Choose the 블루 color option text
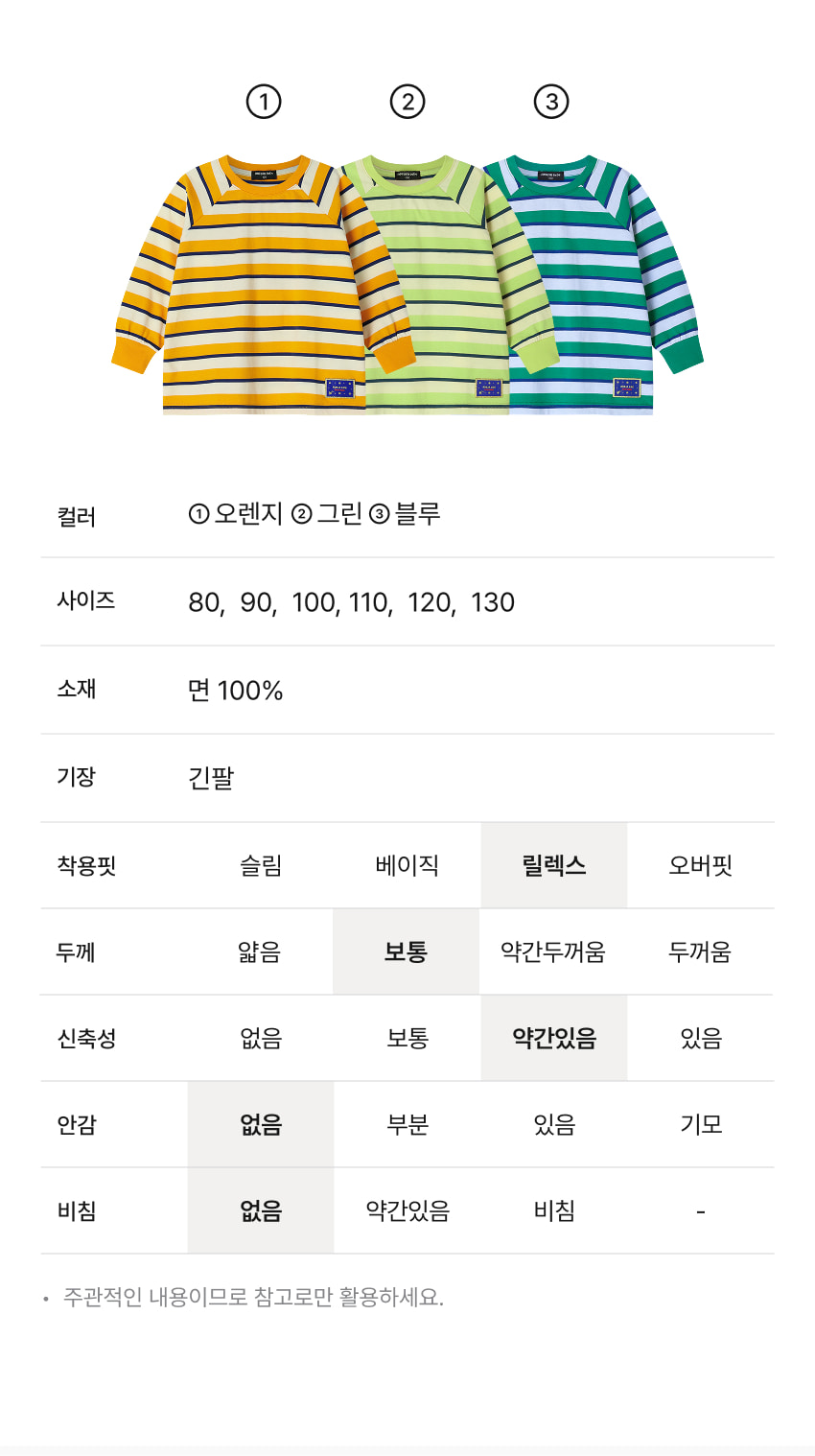 [x=417, y=514]
